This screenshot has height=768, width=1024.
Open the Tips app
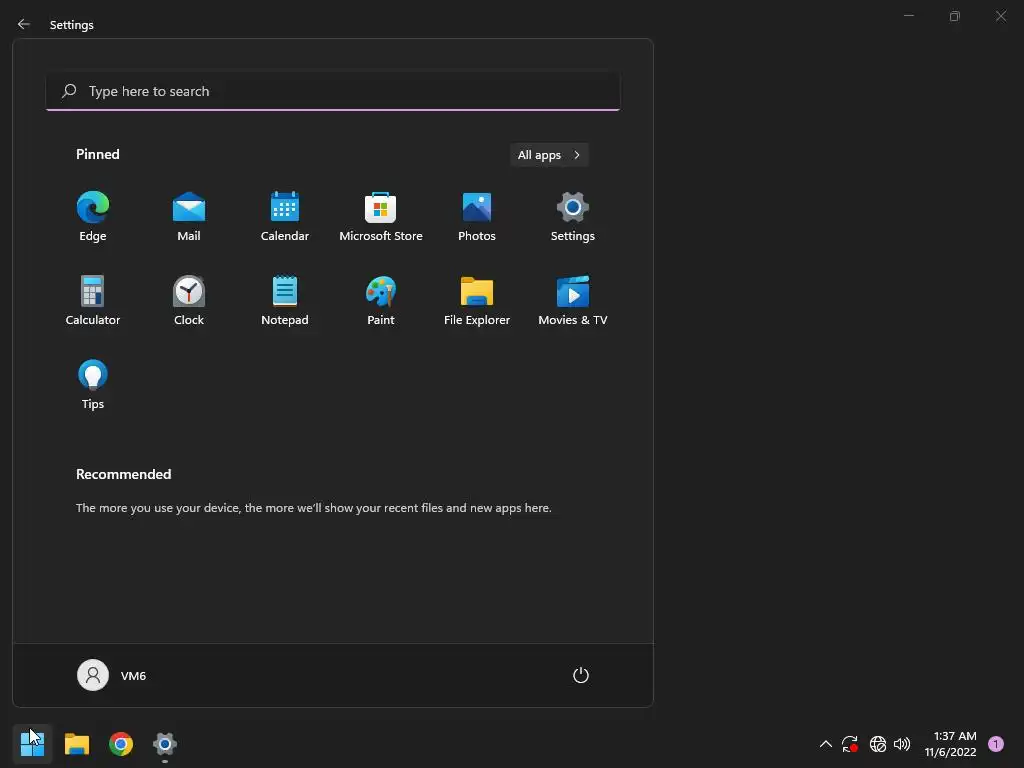pyautogui.click(x=93, y=385)
